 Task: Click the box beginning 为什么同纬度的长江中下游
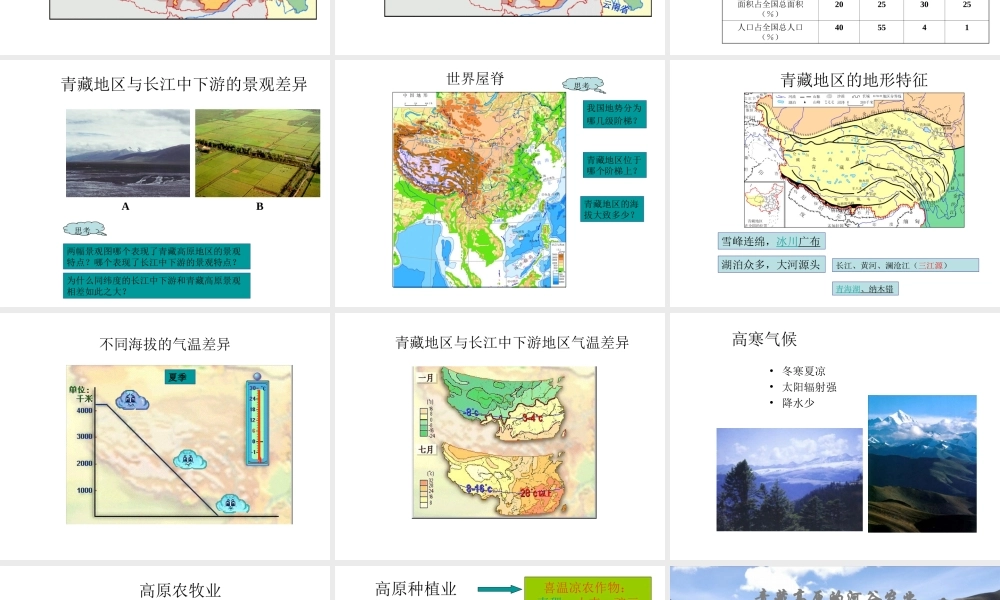pos(157,286)
